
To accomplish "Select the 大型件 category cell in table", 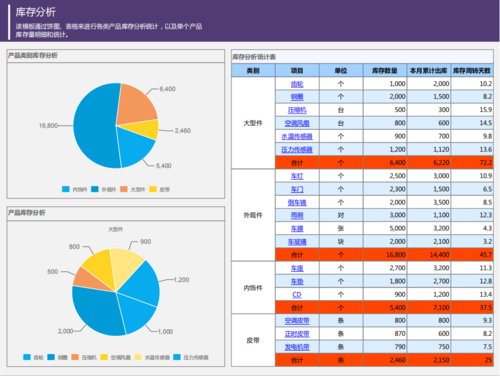I will tap(253, 123).
